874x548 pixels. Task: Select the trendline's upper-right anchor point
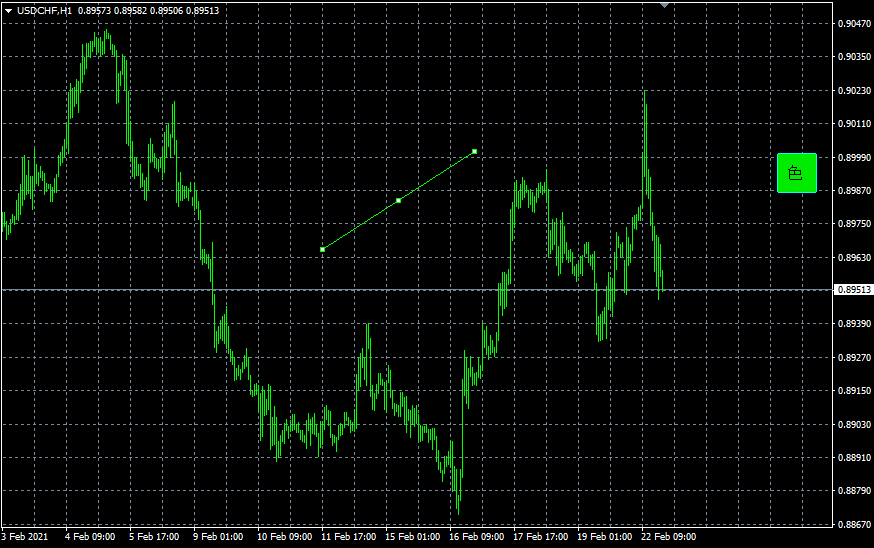click(x=474, y=152)
